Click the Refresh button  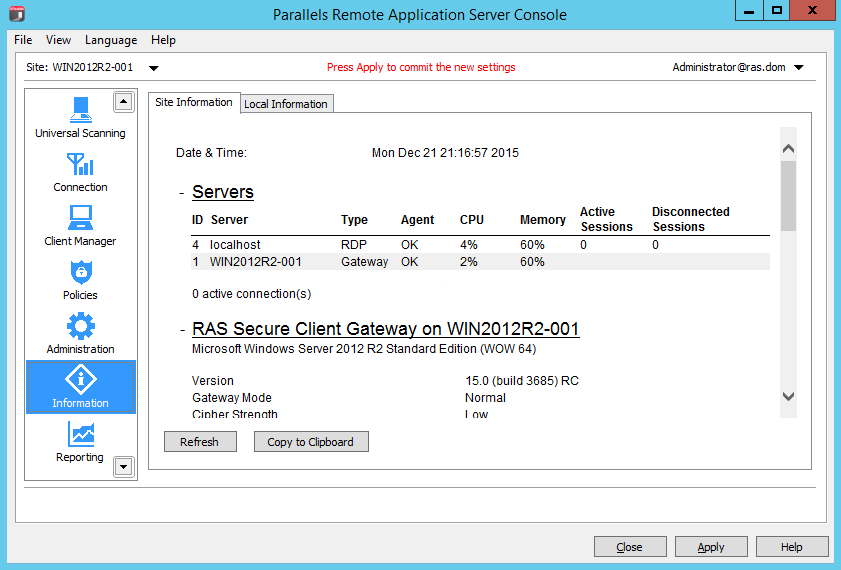[x=200, y=442]
